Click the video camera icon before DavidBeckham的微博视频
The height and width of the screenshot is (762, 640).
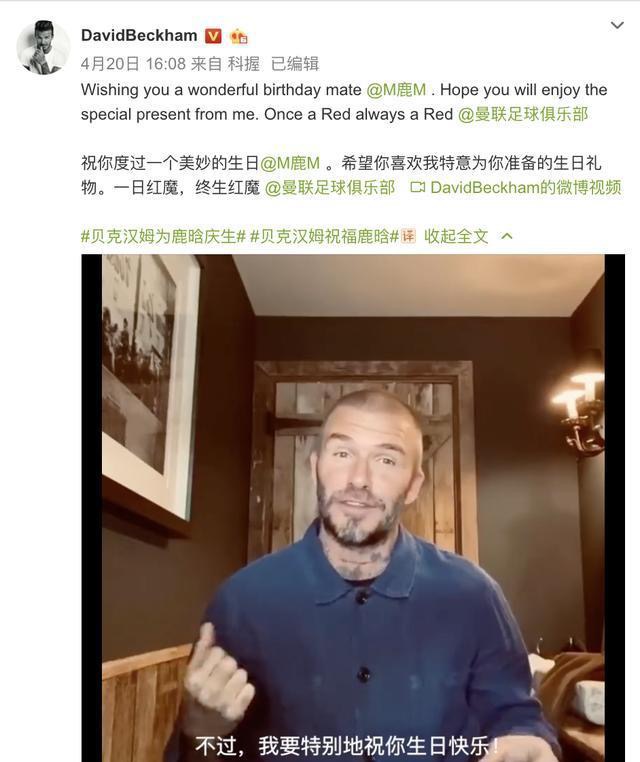click(417, 187)
